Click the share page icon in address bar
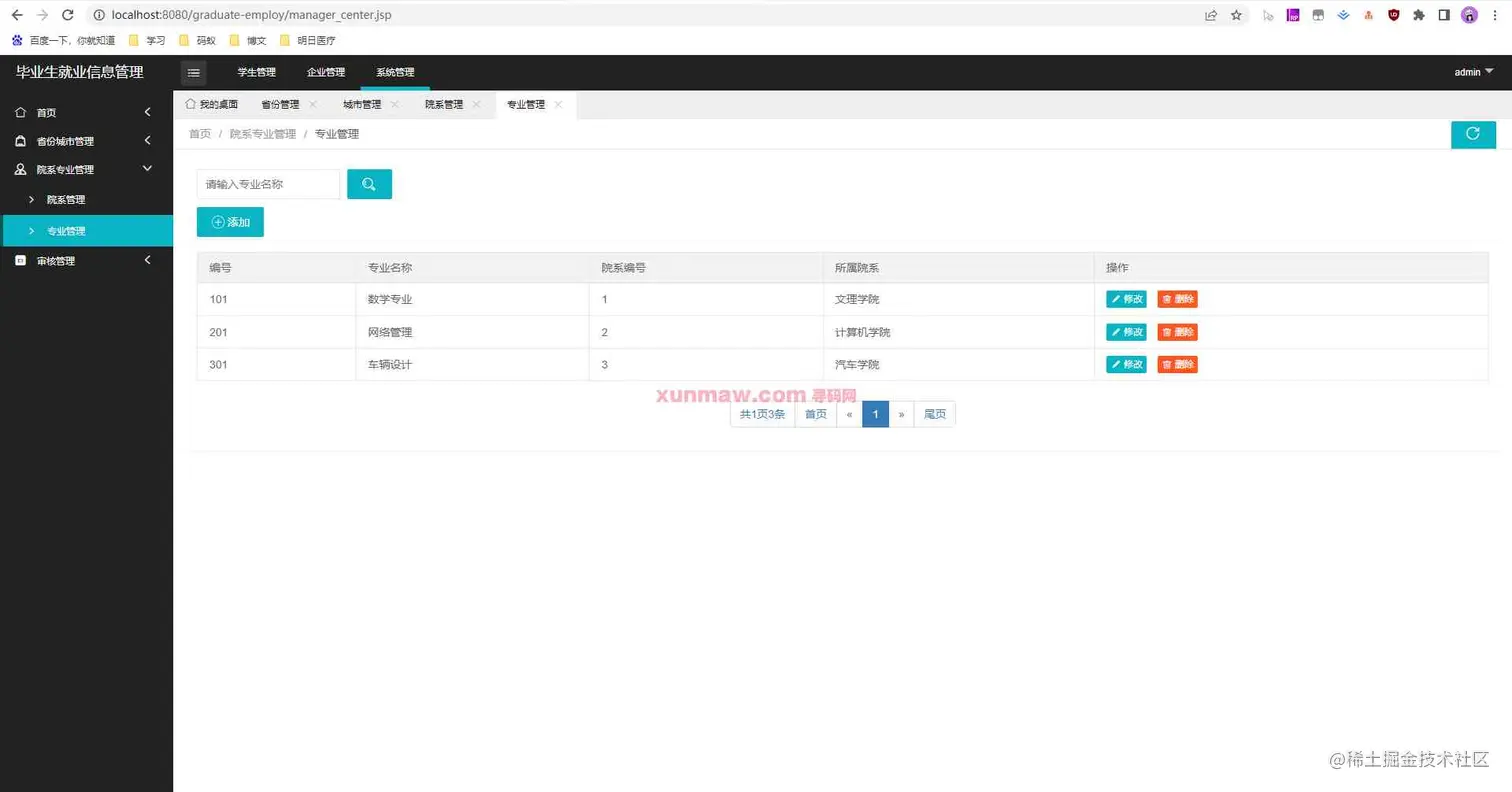The width and height of the screenshot is (1512, 792). (1211, 15)
